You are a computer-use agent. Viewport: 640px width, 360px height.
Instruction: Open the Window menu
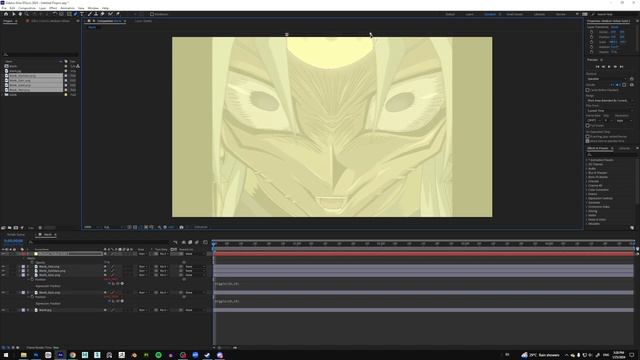[93, 8]
